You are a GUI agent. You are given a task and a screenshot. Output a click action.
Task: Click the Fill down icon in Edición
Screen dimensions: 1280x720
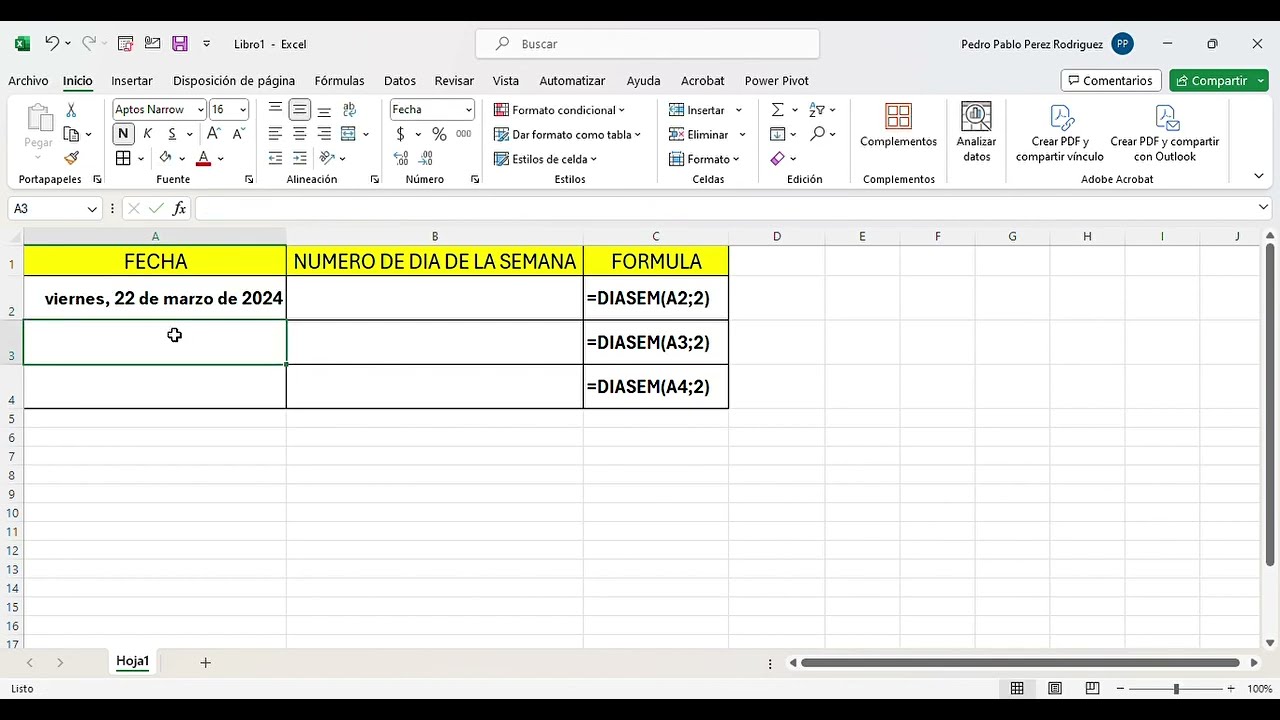(777, 134)
